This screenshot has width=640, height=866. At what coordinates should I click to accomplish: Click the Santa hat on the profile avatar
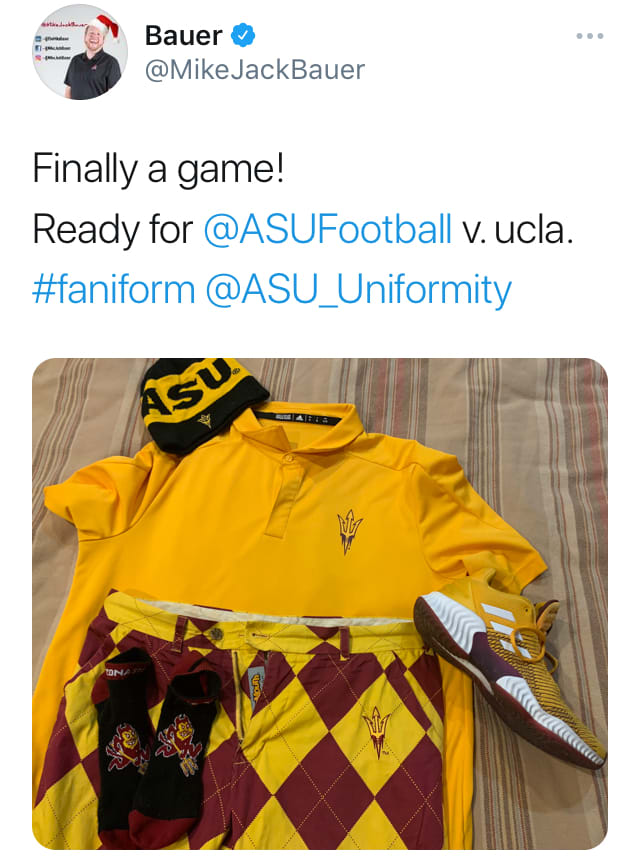tap(105, 26)
